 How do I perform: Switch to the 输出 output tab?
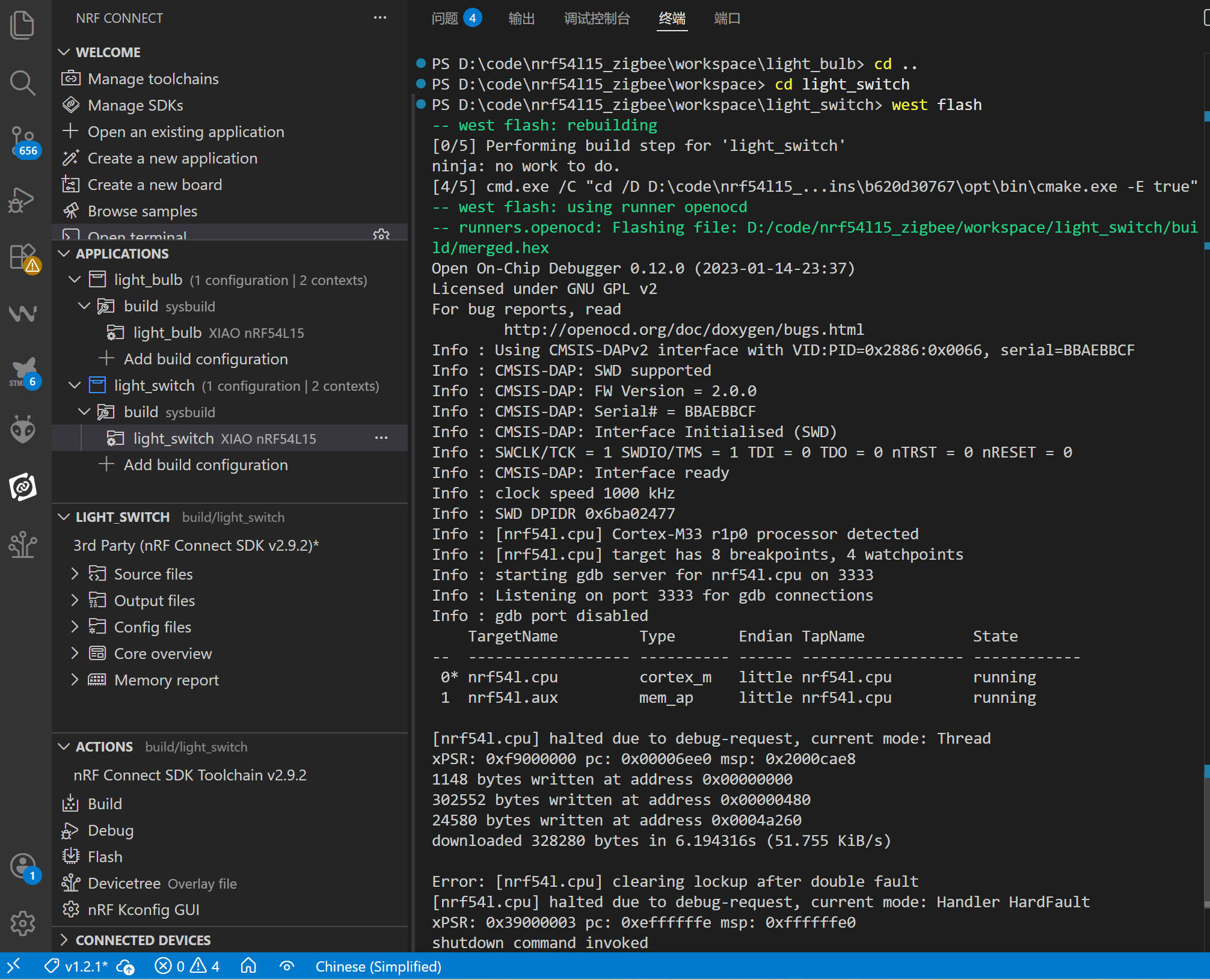point(521,19)
